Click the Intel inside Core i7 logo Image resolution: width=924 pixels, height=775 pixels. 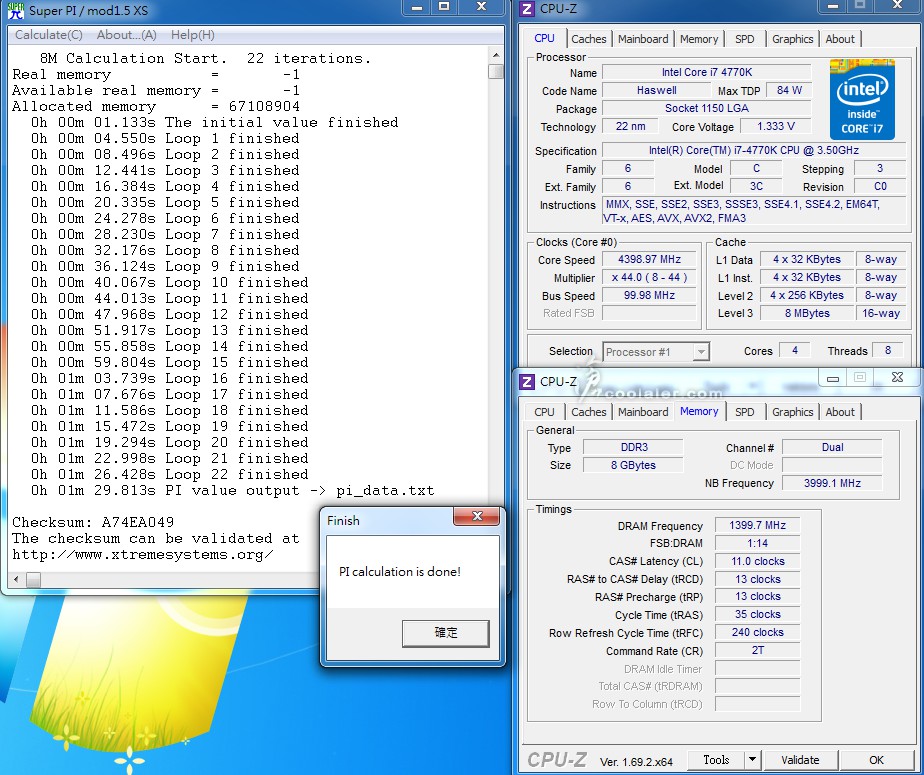(x=862, y=99)
